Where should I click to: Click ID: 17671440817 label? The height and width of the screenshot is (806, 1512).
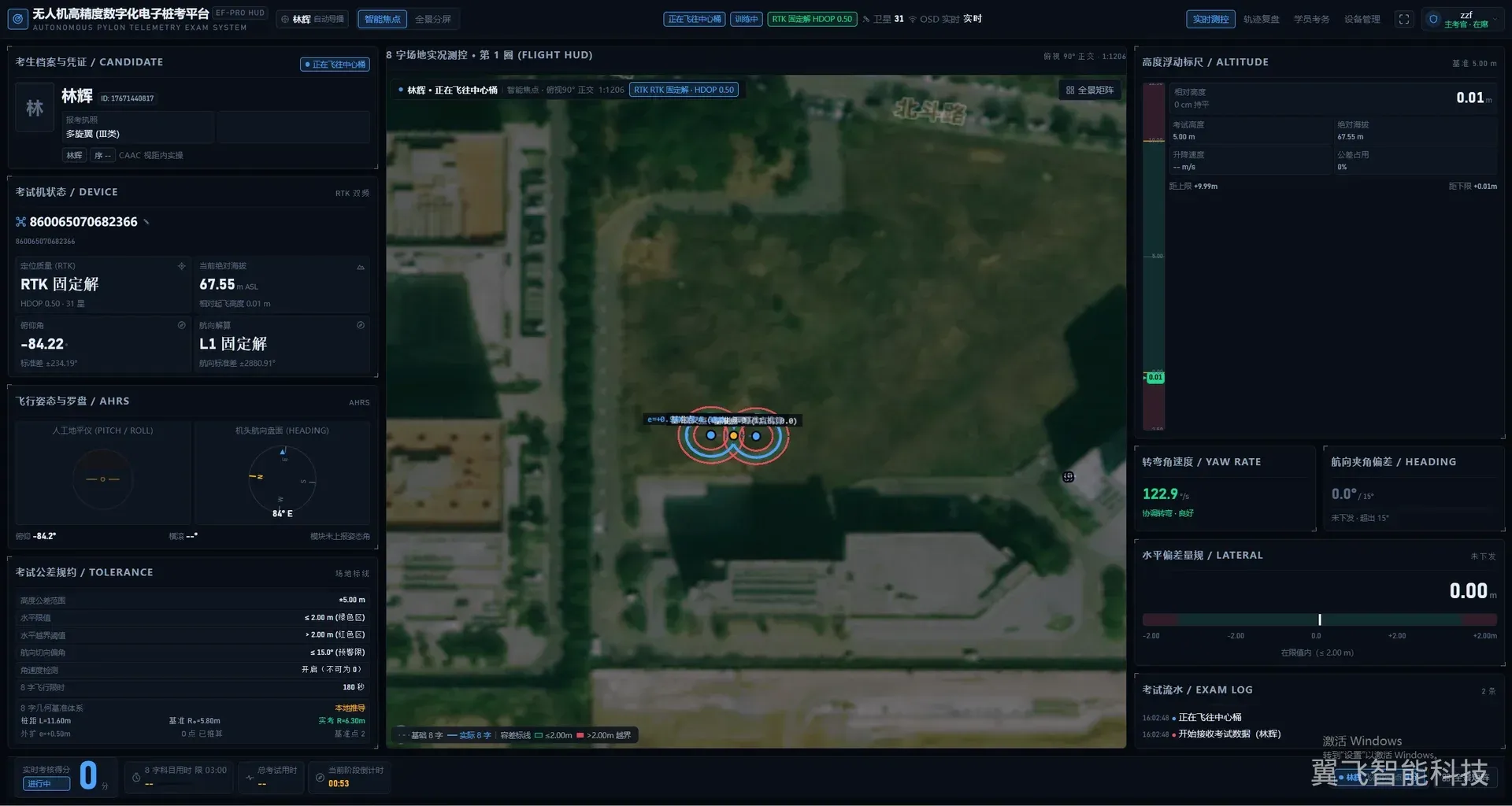point(127,98)
